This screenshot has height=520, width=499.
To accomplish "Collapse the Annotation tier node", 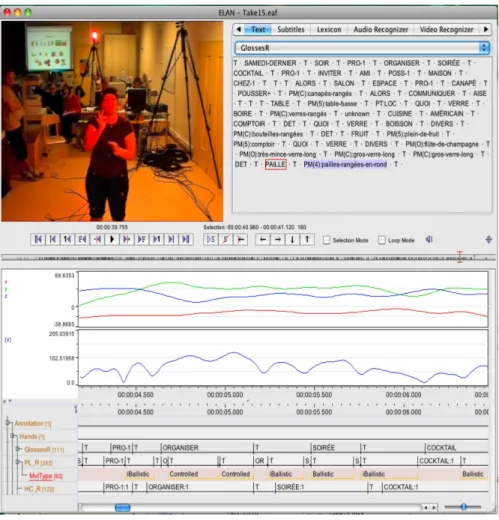I will coord(8,423).
